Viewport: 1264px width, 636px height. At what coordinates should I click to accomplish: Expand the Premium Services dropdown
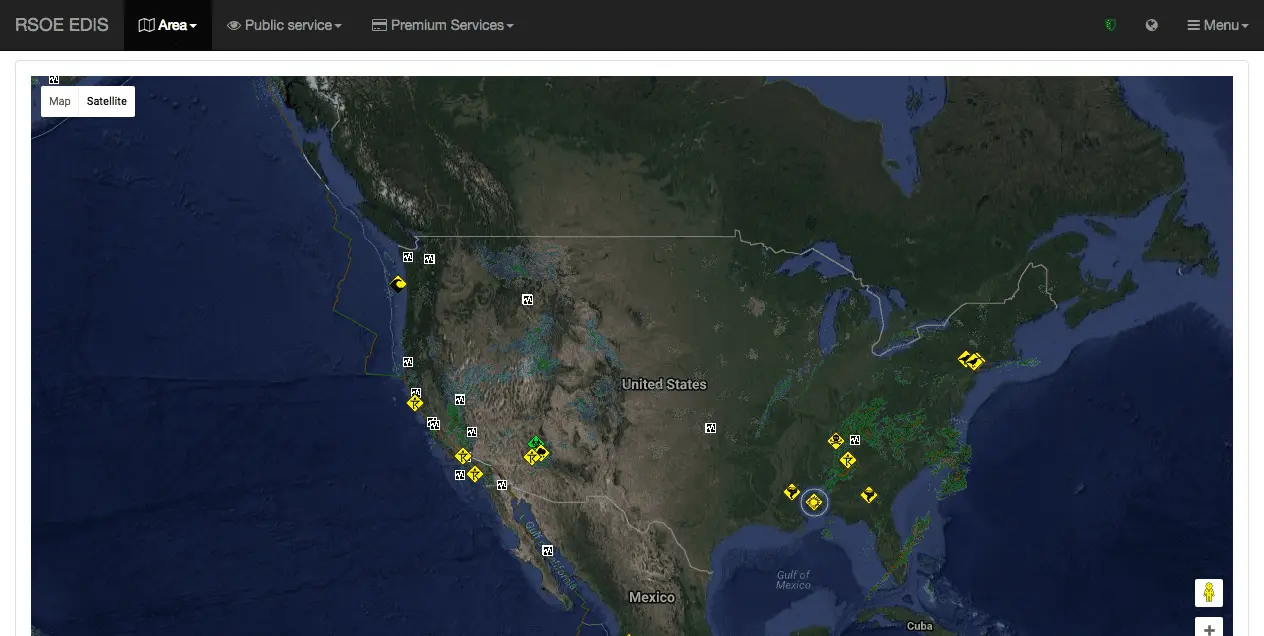443,25
